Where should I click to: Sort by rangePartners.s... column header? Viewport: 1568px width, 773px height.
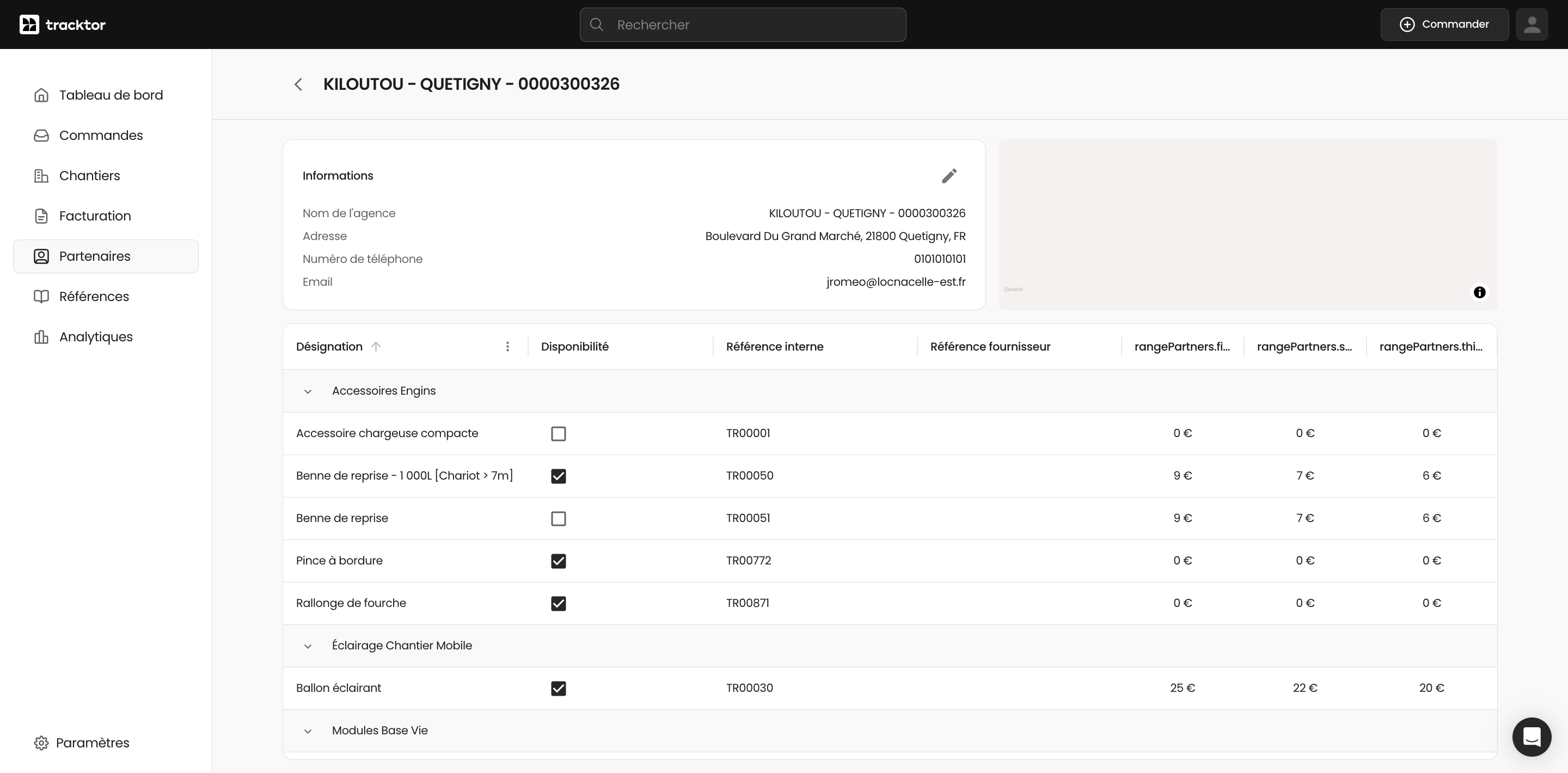click(x=1304, y=346)
